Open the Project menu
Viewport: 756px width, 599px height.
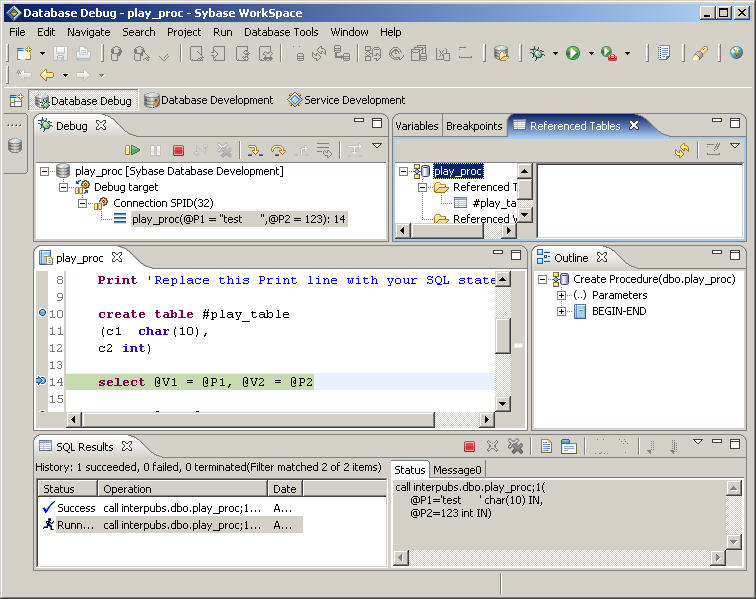(x=184, y=32)
